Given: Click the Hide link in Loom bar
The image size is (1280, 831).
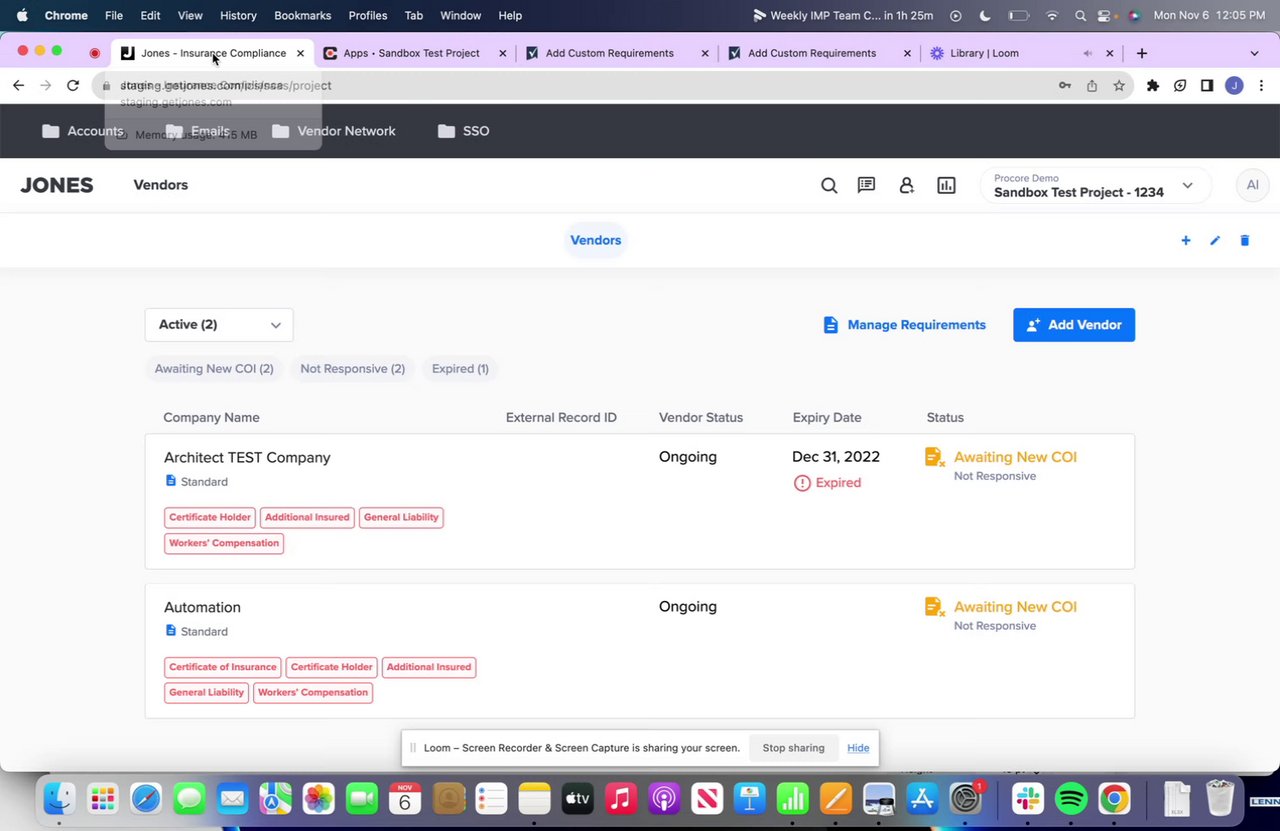Looking at the screenshot, I should point(858,748).
